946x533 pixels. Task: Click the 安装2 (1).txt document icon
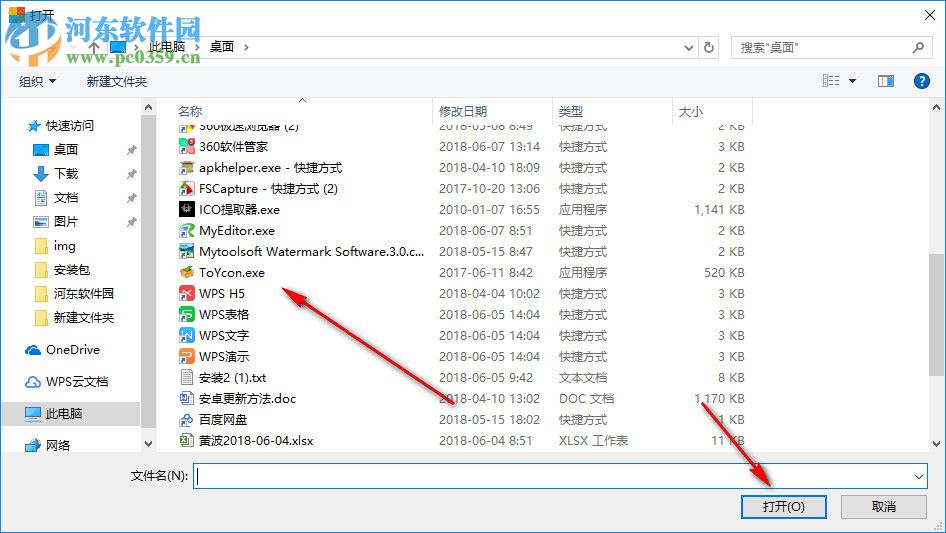click(186, 377)
